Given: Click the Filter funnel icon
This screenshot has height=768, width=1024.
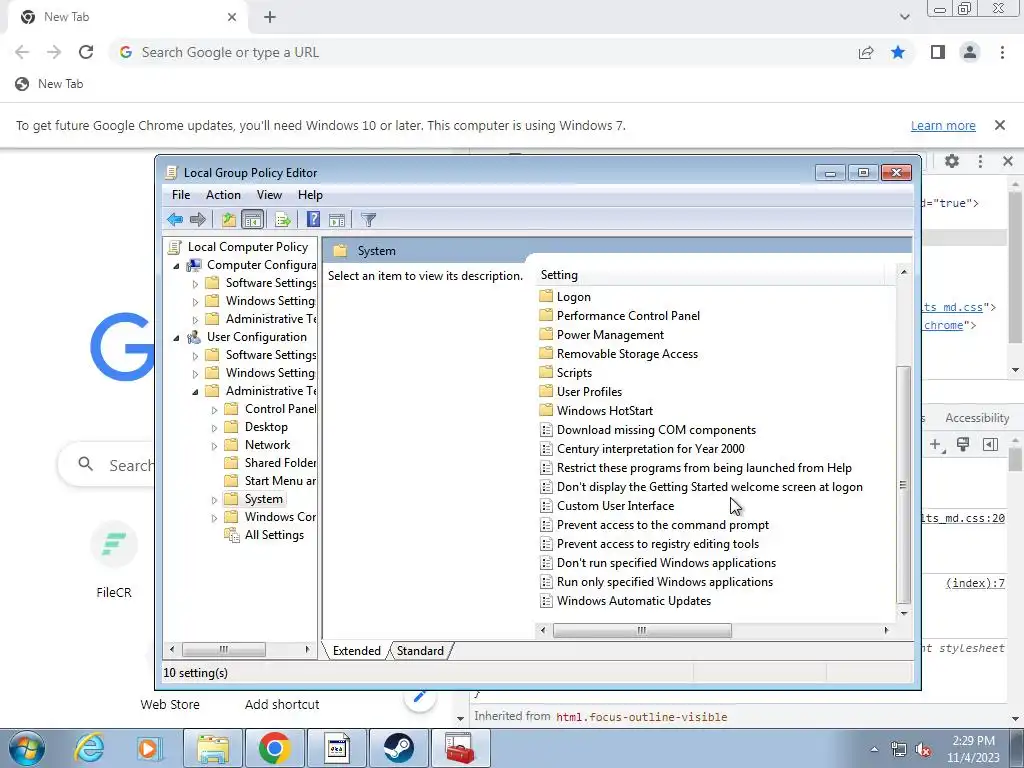Looking at the screenshot, I should coord(368,219).
